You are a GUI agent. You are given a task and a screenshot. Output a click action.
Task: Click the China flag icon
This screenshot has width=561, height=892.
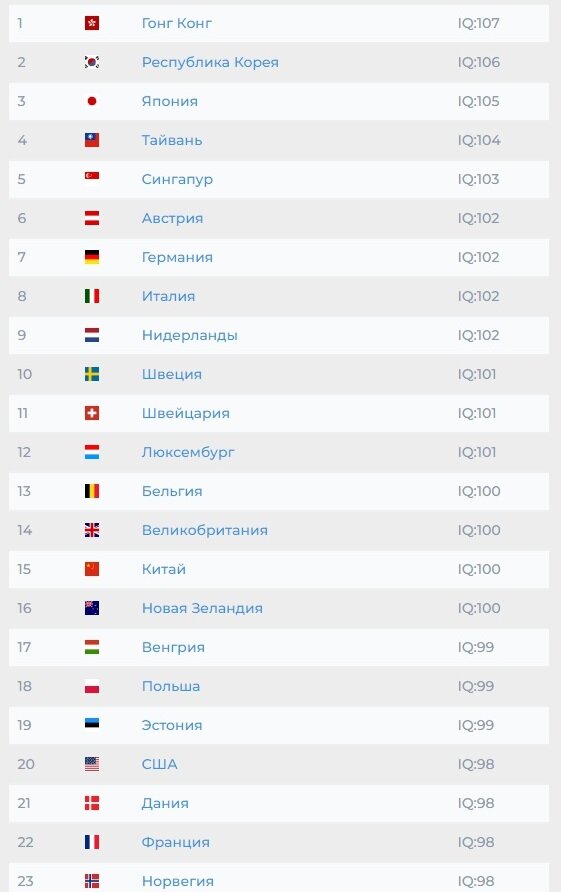click(x=92, y=569)
